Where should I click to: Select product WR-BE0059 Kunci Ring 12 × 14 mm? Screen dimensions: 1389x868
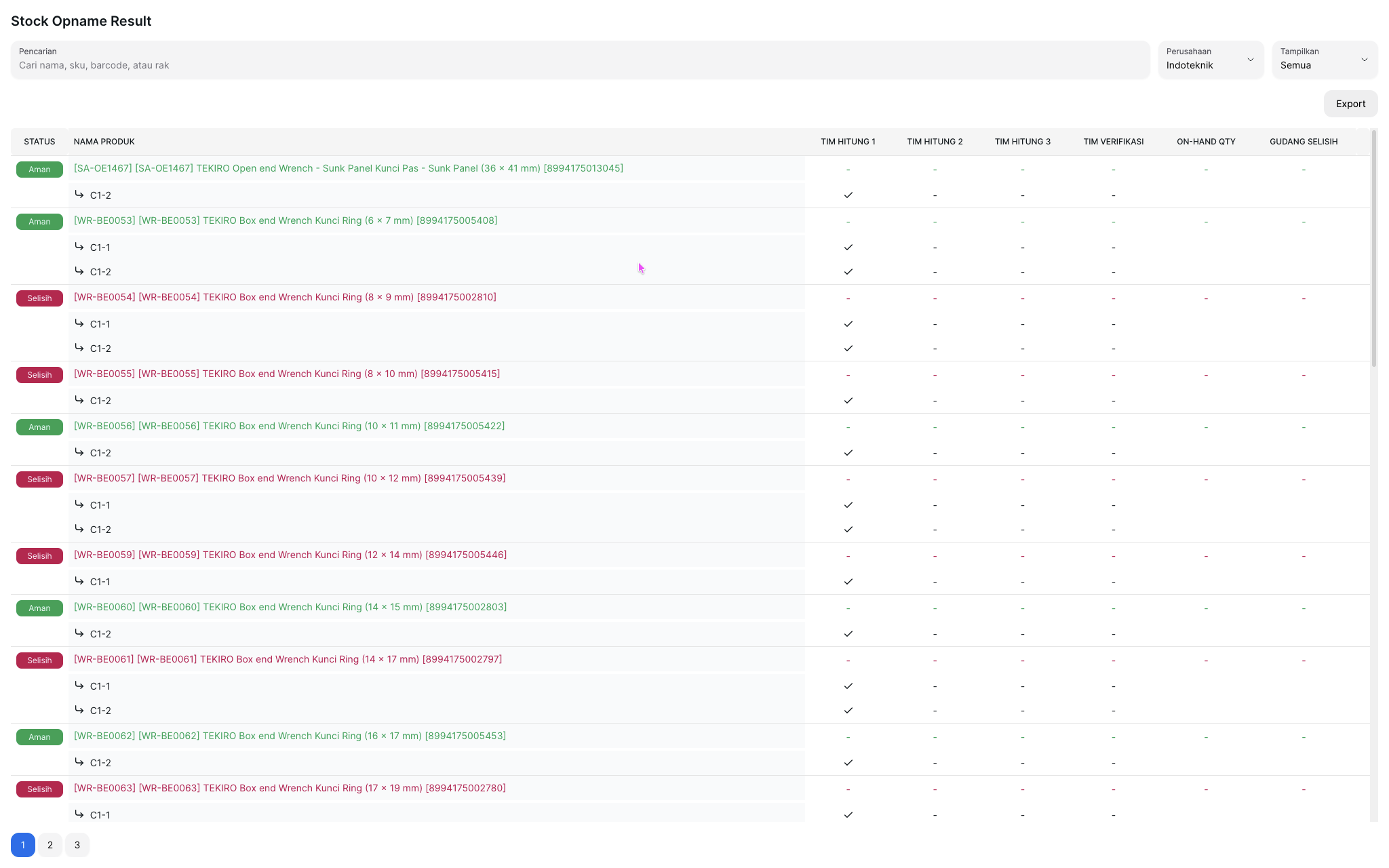point(290,555)
